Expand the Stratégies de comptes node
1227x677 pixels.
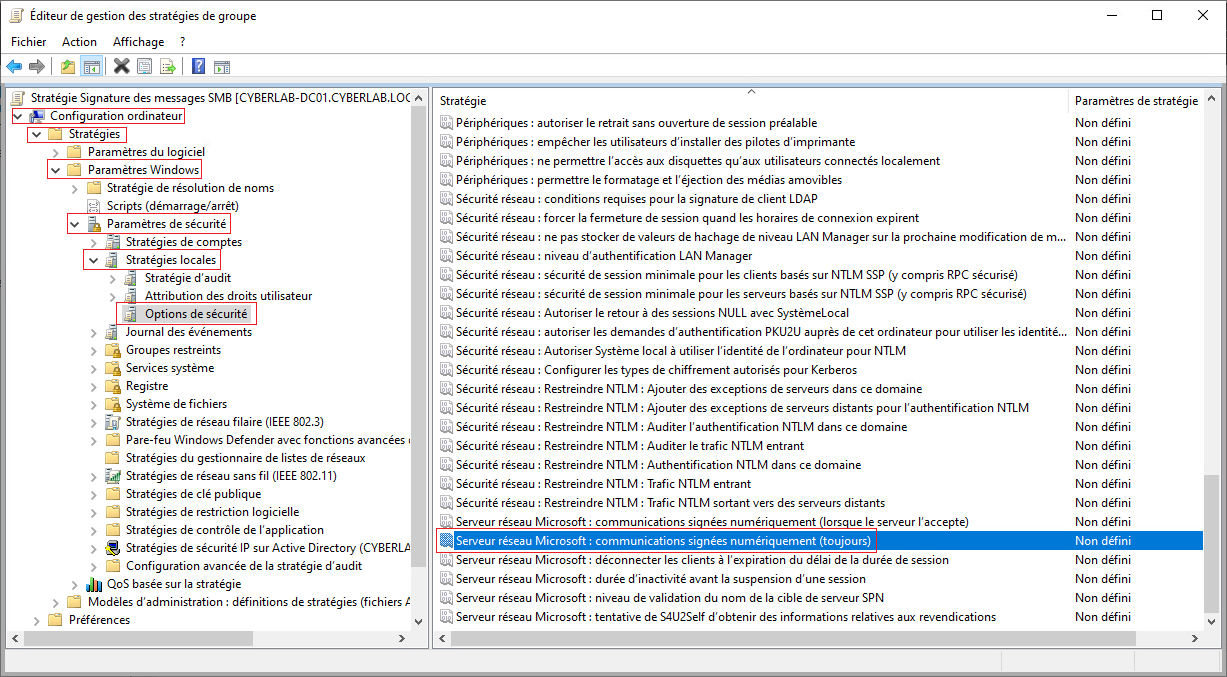[x=94, y=242]
